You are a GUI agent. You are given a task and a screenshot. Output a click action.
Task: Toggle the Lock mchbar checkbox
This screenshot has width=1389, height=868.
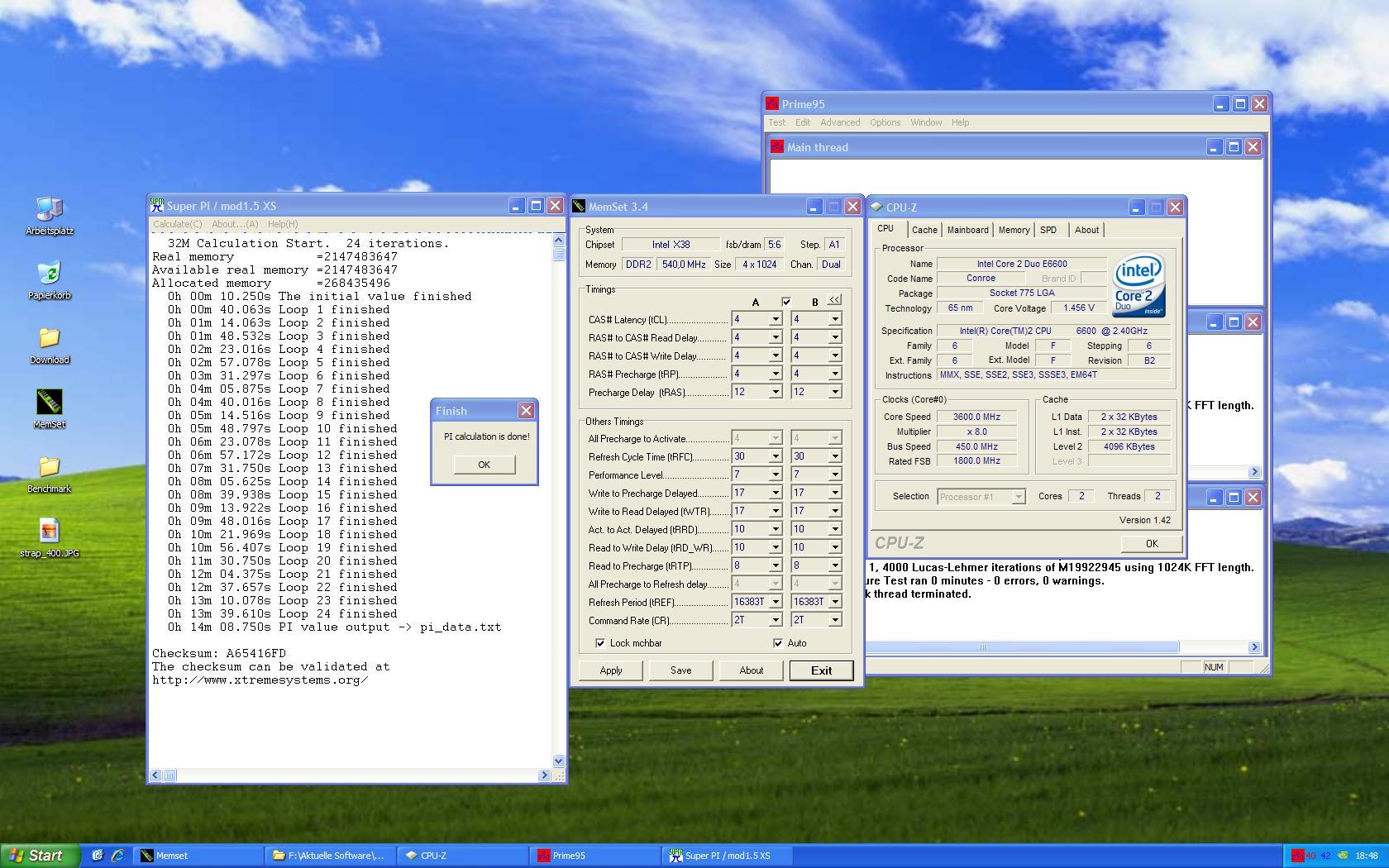coord(599,643)
